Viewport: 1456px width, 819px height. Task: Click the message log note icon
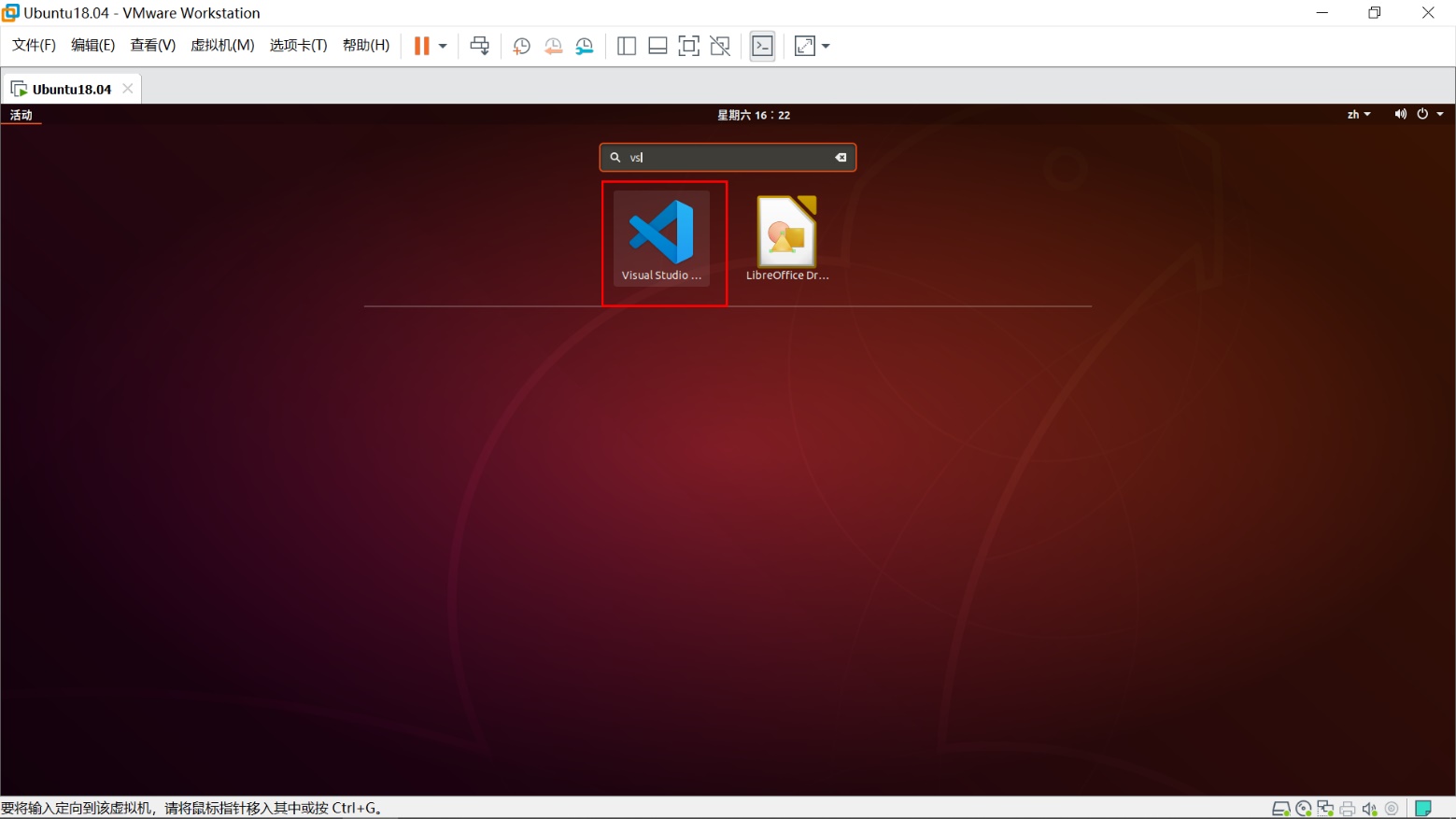1423,809
